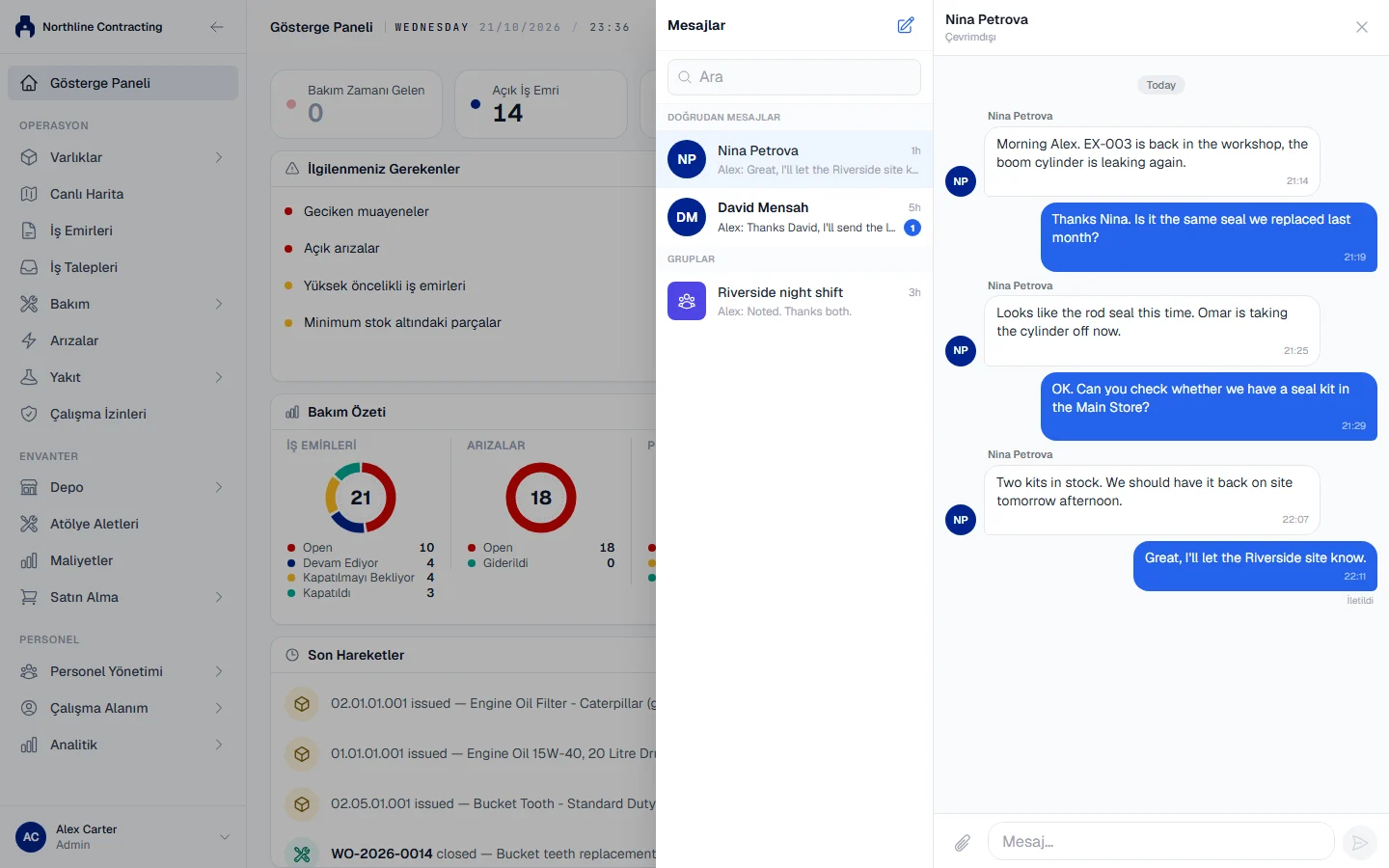
Task: Expand the Satın Alma submenu chevron
Action: coord(219,597)
